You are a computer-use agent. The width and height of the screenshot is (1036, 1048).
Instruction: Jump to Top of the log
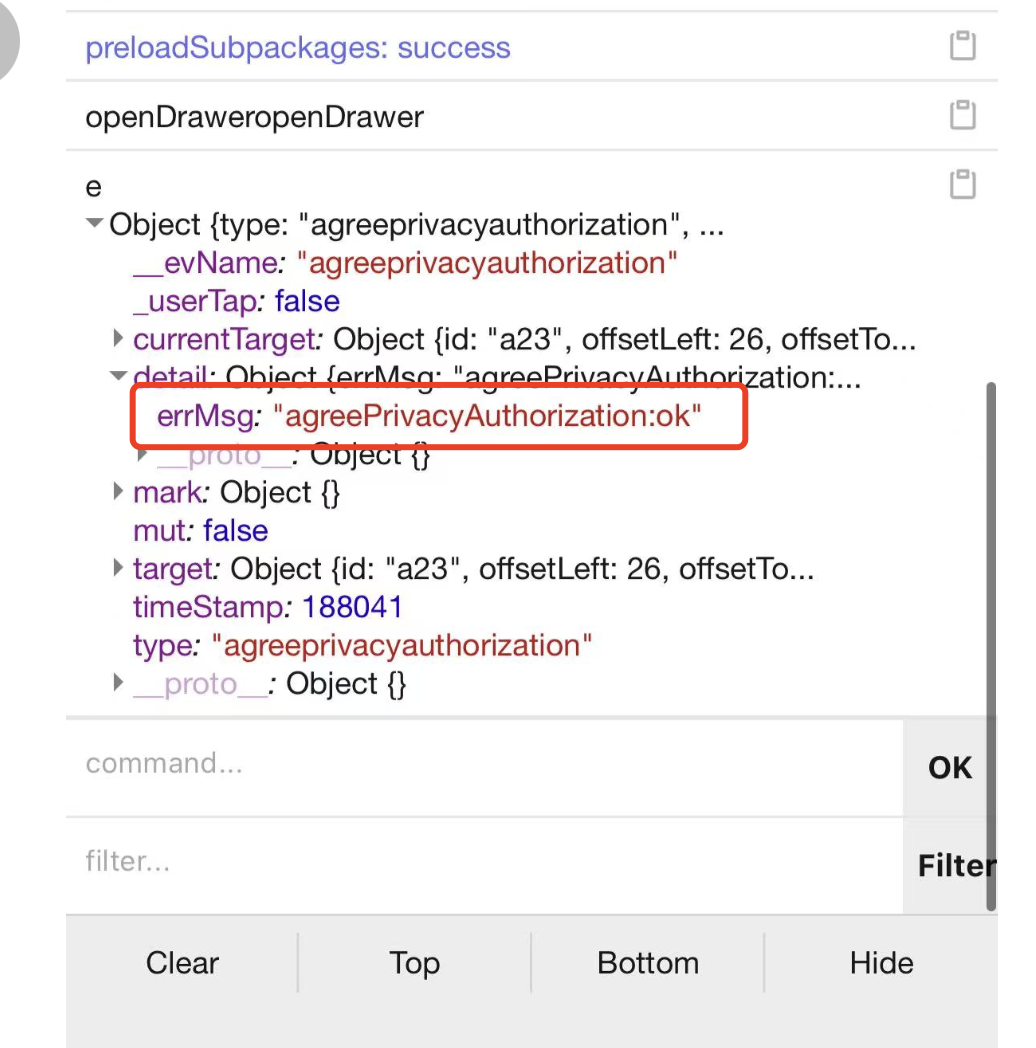tap(415, 963)
